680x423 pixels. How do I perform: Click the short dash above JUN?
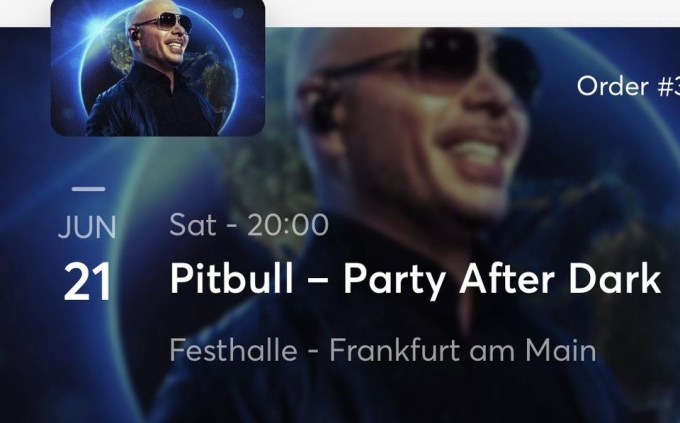88,189
